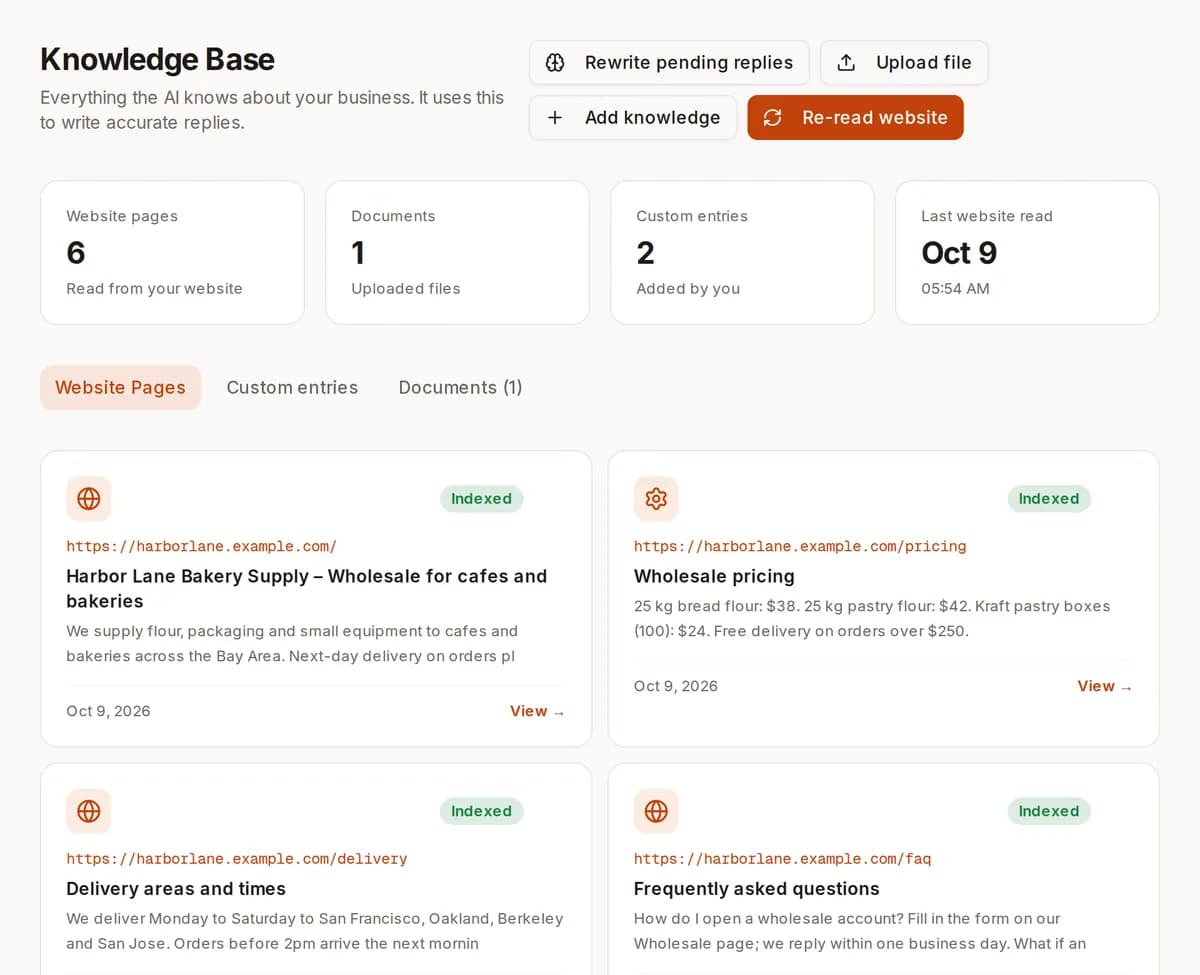
Task: Click the globe icon on the Delivery areas card
Action: point(88,811)
